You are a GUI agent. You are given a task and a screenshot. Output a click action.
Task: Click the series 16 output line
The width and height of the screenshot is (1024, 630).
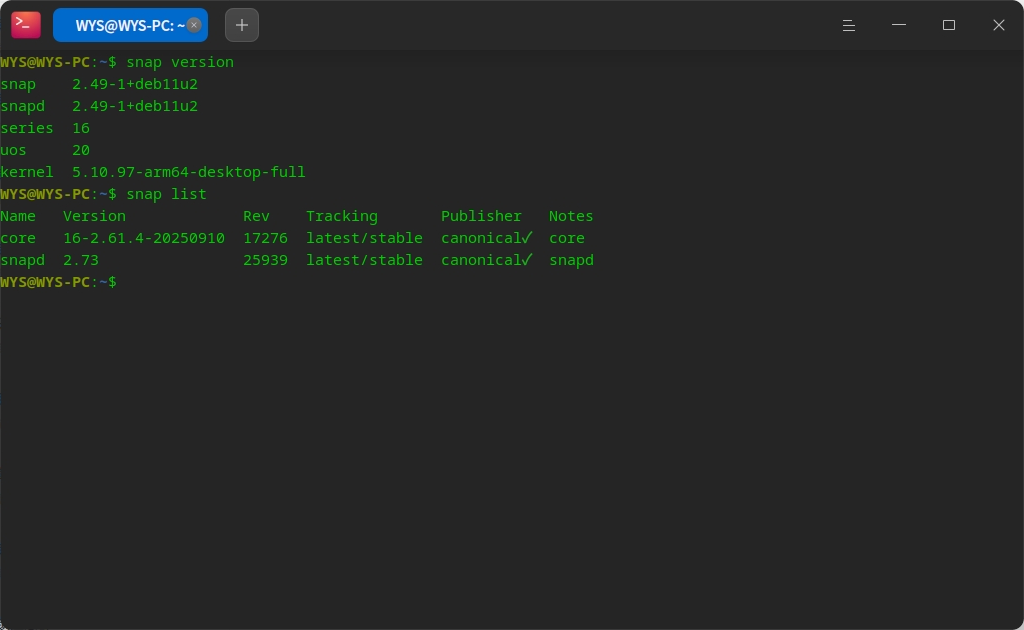(x=45, y=128)
